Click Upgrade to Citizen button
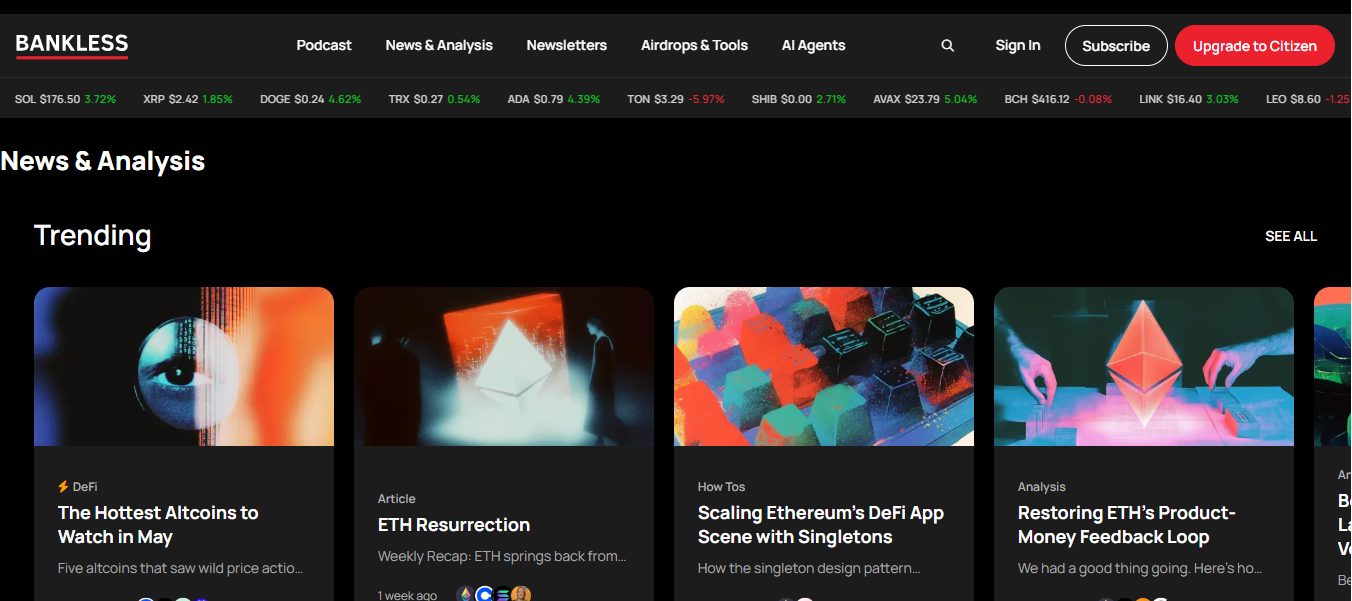 [1255, 46]
